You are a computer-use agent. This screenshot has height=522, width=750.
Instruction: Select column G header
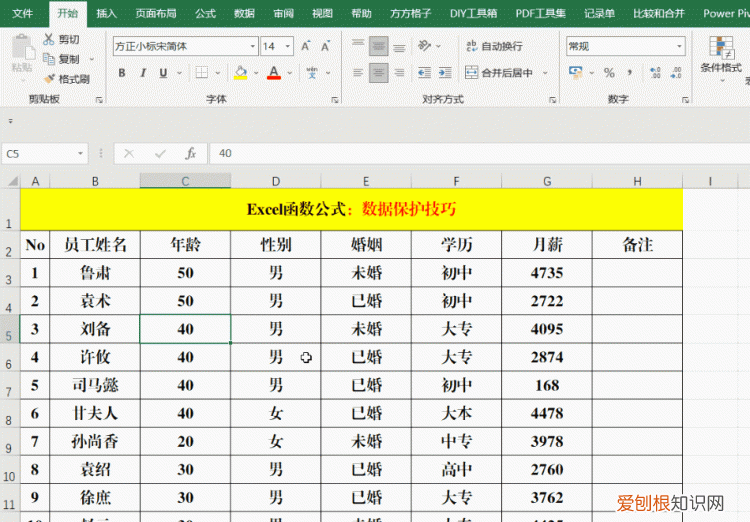547,181
